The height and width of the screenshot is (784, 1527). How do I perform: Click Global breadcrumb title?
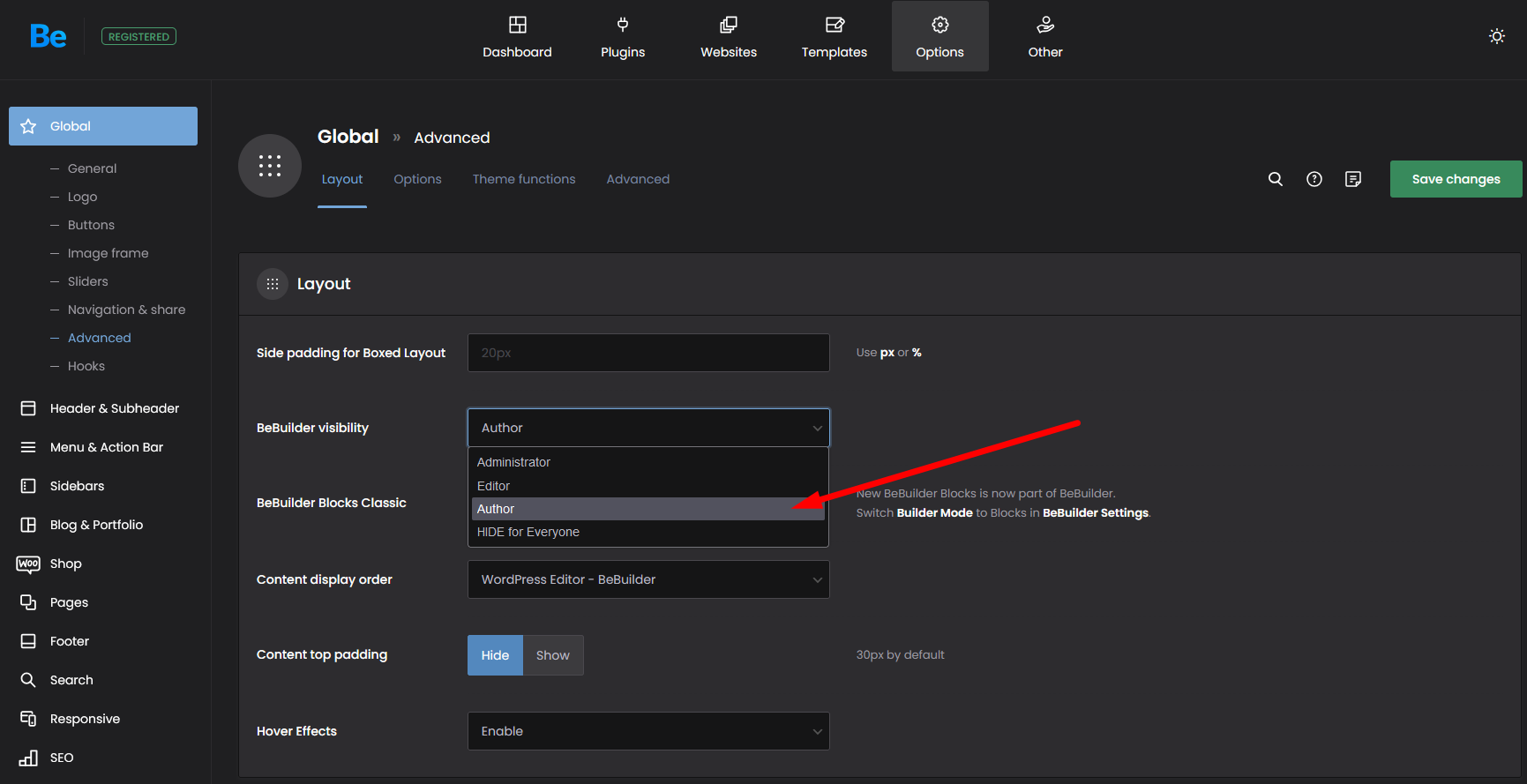pos(348,137)
